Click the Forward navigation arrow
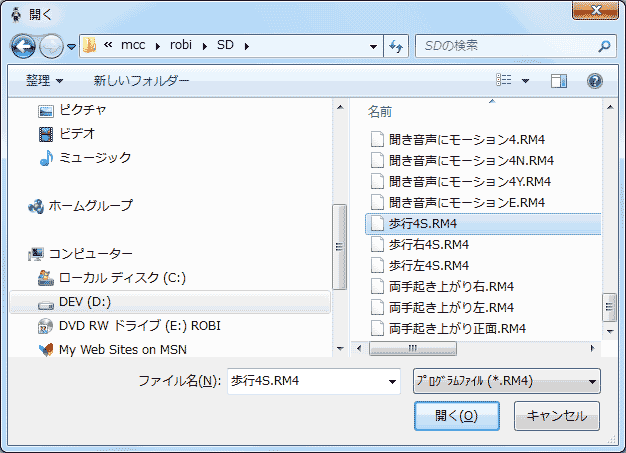 click(52, 46)
